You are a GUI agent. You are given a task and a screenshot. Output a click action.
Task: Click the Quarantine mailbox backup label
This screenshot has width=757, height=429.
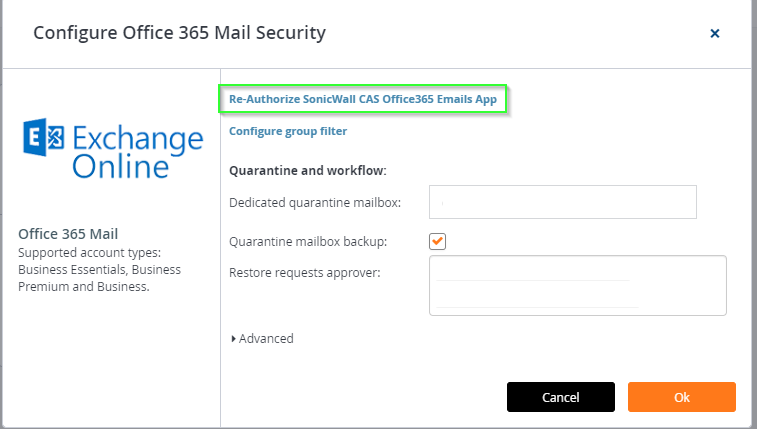coord(308,241)
